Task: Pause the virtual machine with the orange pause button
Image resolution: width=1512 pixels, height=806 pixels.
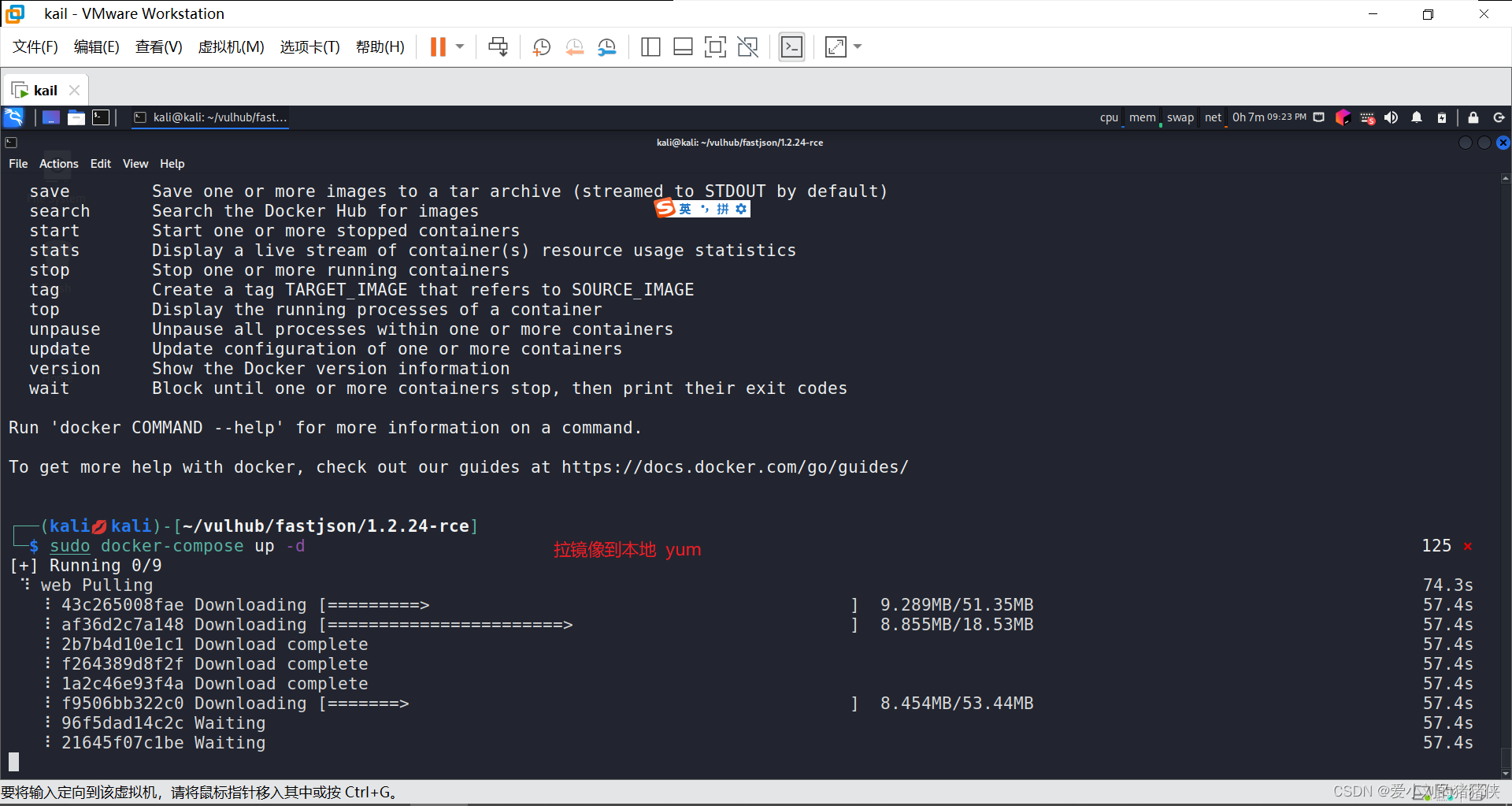Action: 438,47
